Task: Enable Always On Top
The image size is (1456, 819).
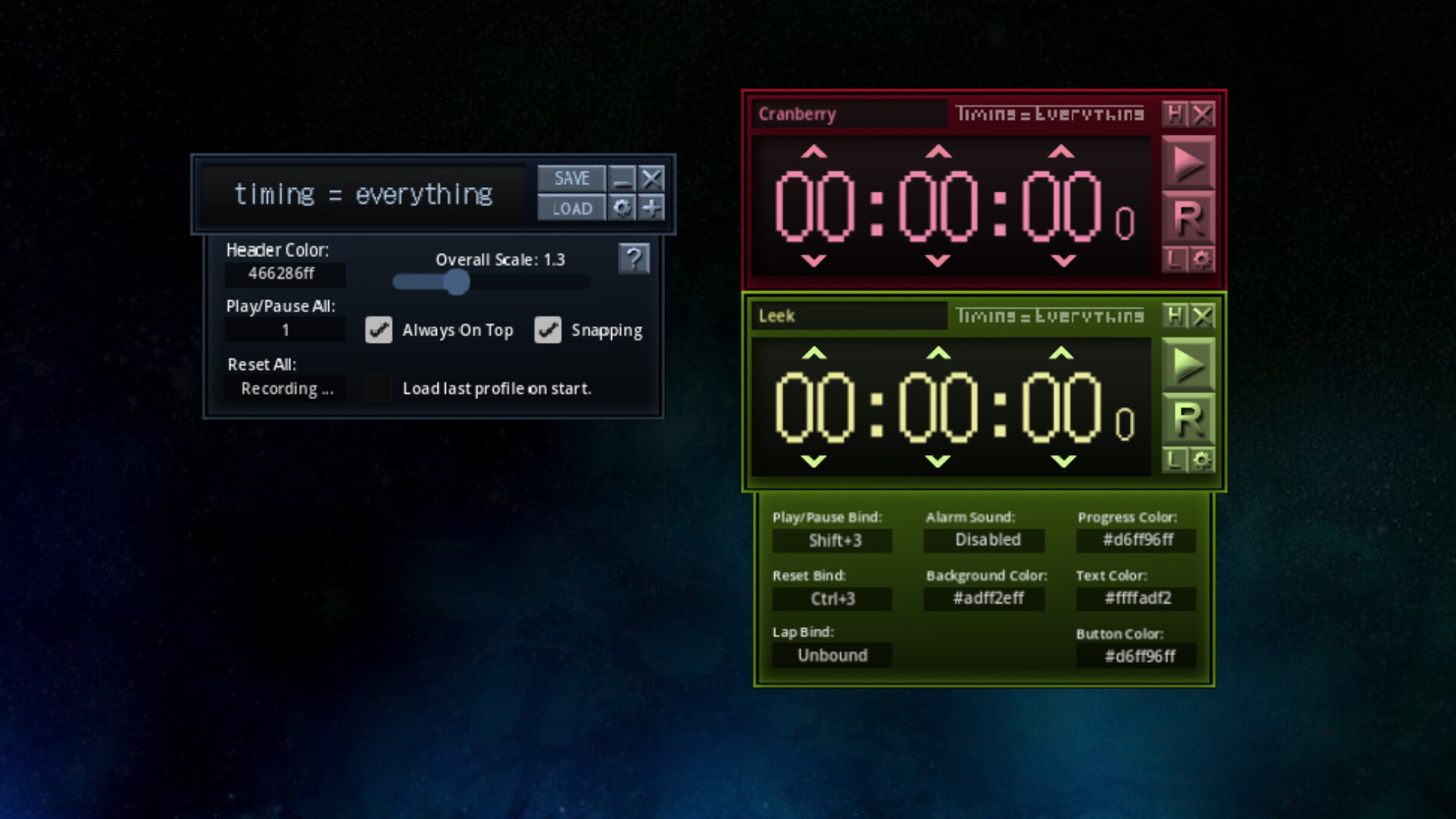Action: coord(379,331)
